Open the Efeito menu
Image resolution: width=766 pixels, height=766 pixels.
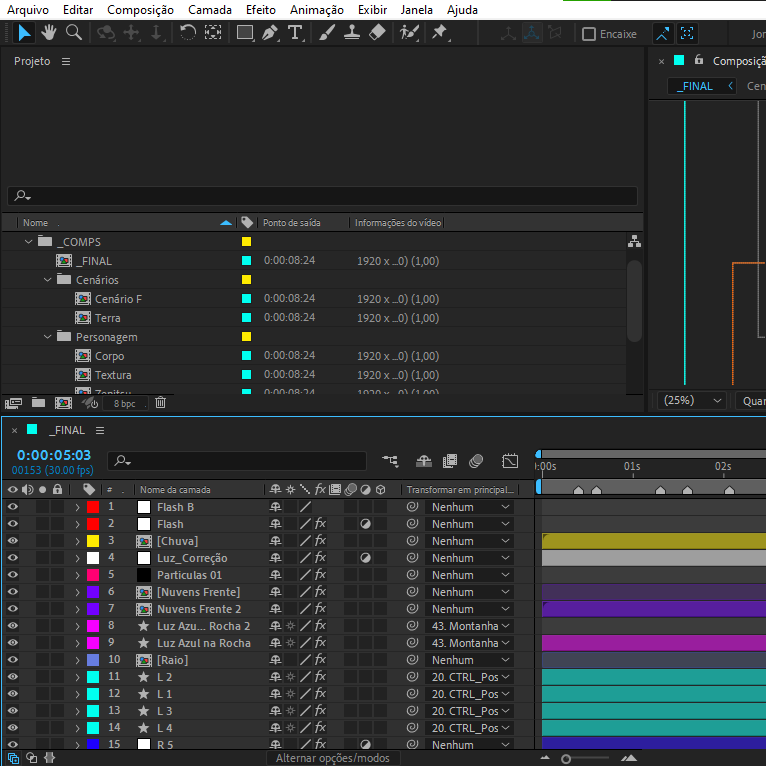pyautogui.click(x=260, y=10)
